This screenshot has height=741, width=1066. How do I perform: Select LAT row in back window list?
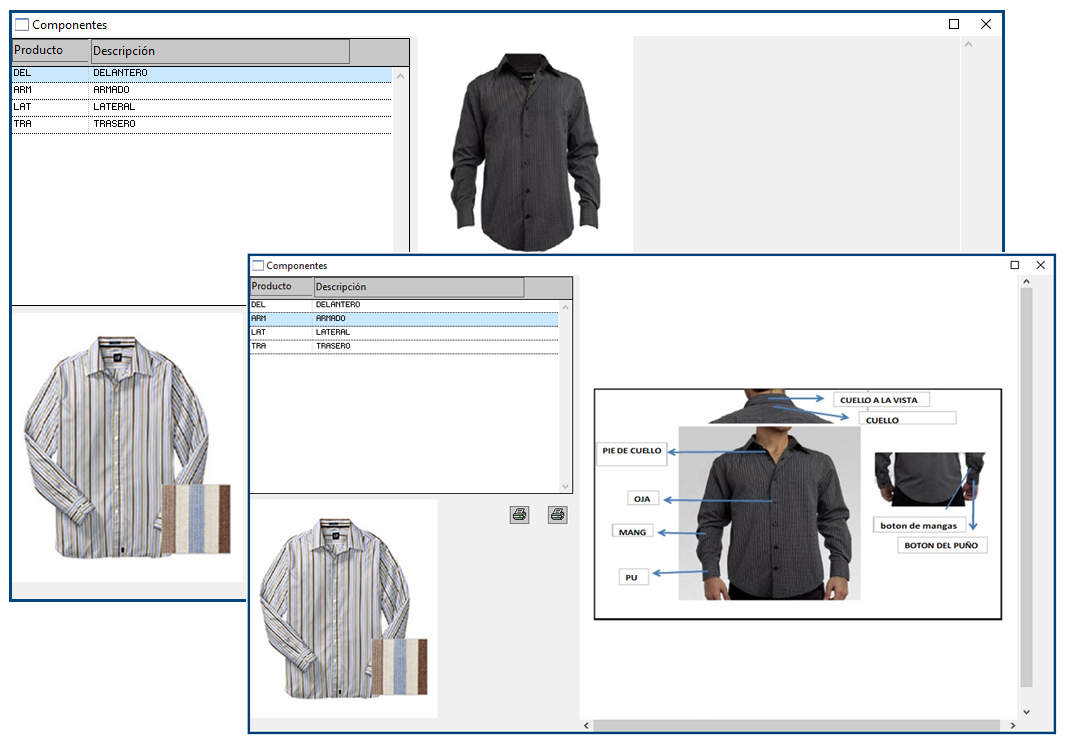202,107
